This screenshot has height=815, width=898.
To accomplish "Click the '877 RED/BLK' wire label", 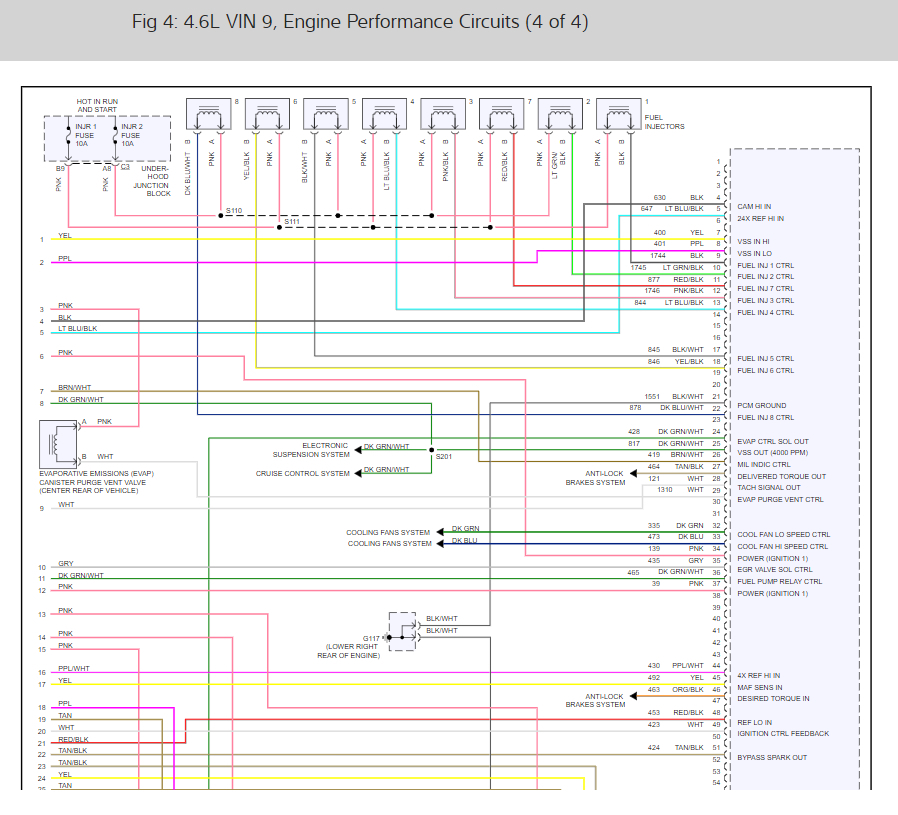I will pyautogui.click(x=675, y=279).
